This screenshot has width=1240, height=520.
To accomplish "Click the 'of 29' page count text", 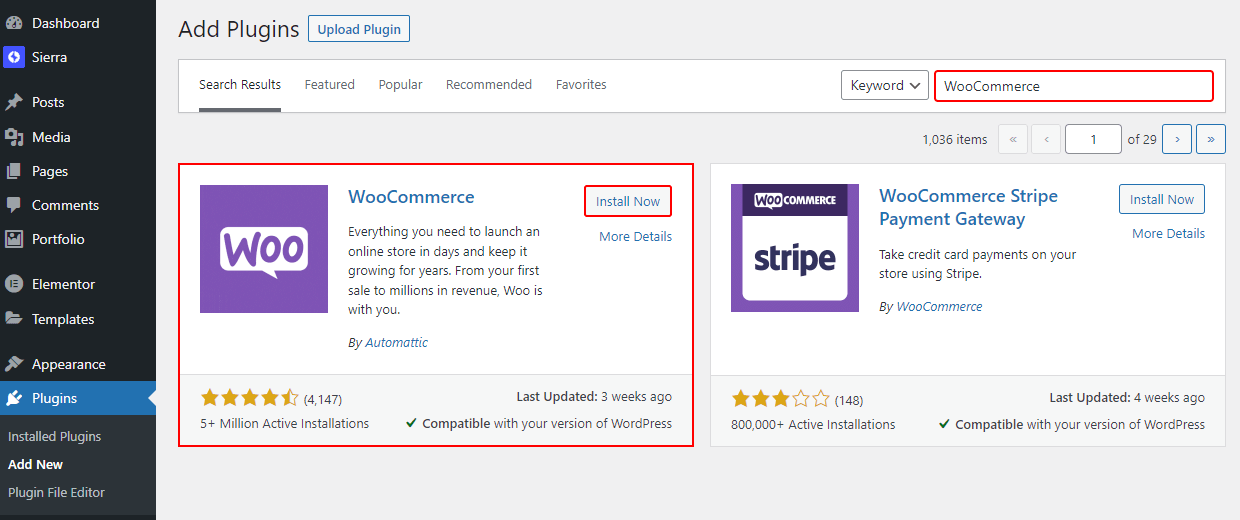I will pyautogui.click(x=1142, y=139).
